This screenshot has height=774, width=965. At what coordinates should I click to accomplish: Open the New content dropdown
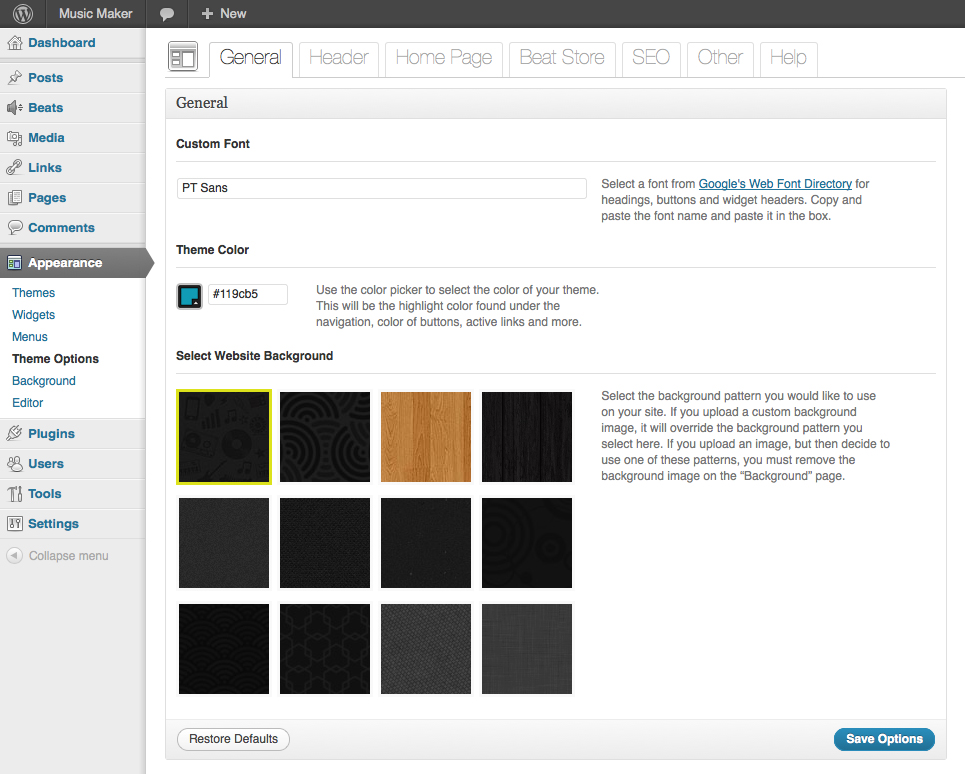224,14
